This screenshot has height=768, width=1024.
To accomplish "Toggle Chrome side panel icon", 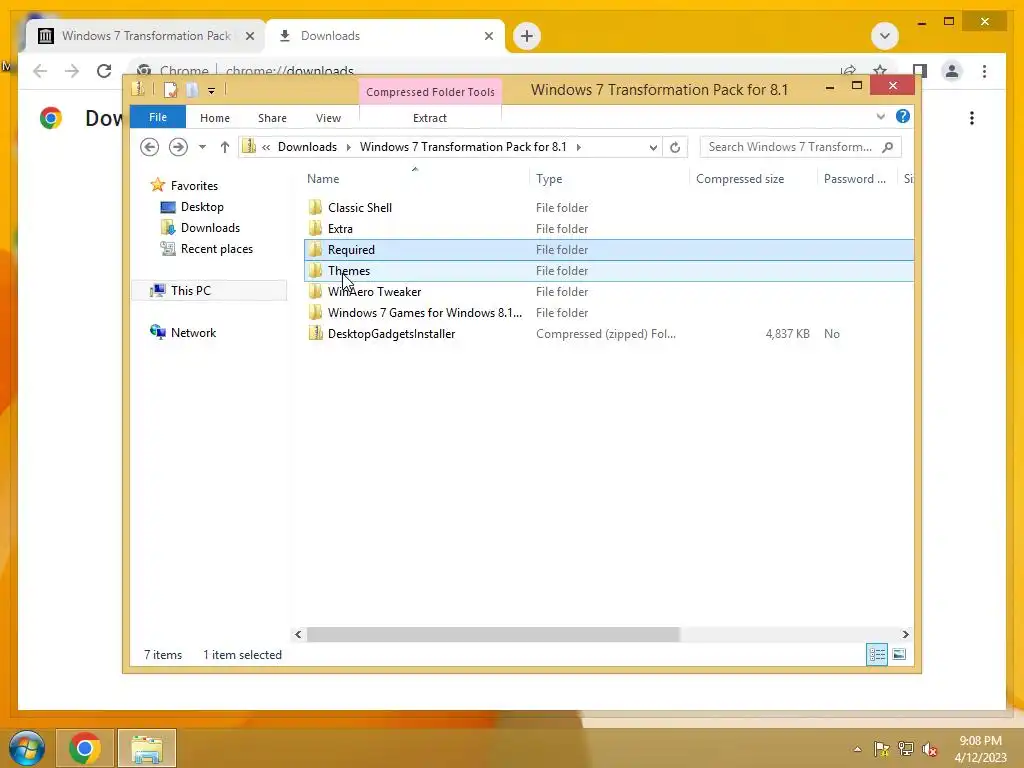I will [x=920, y=71].
